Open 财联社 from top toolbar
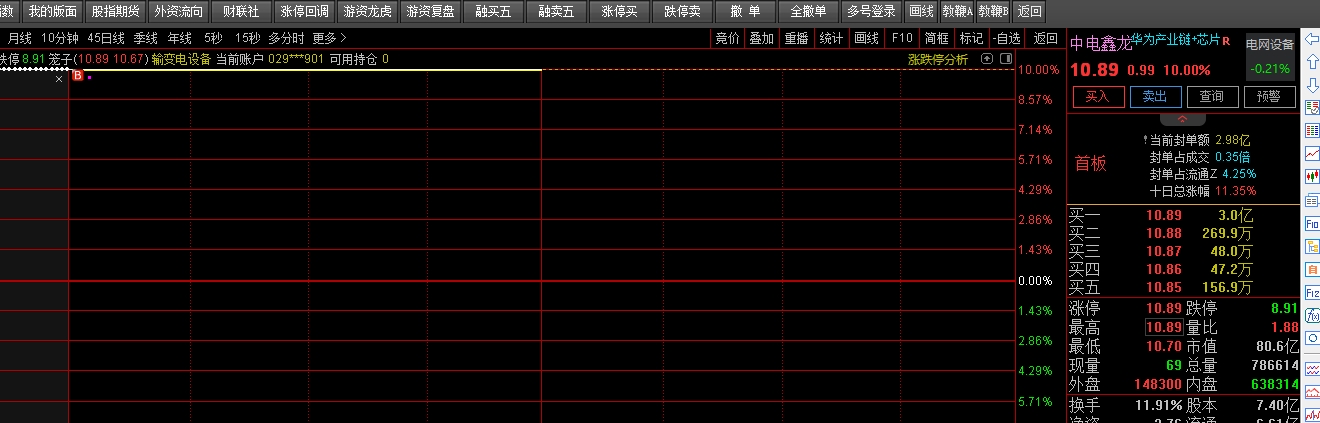The image size is (1320, 423). coord(241,12)
